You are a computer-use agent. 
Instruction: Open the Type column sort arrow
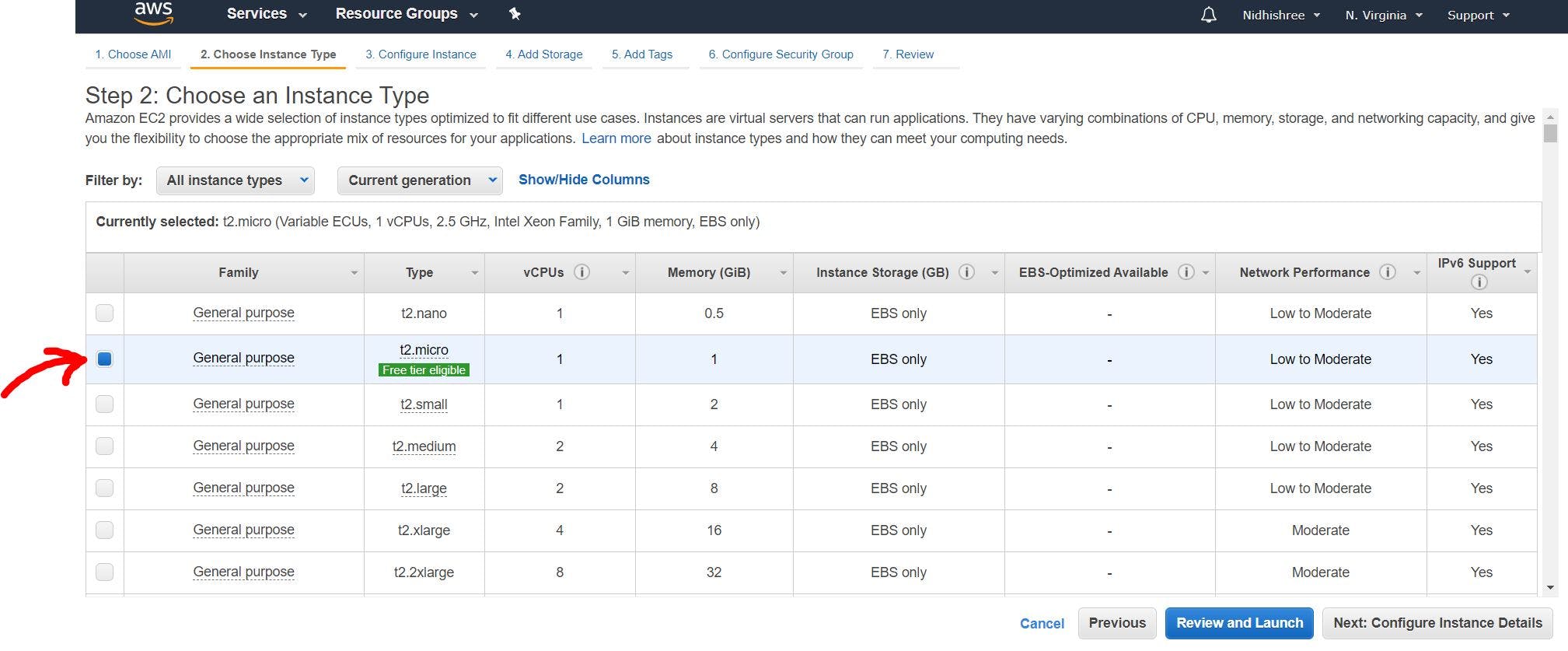pos(474,273)
